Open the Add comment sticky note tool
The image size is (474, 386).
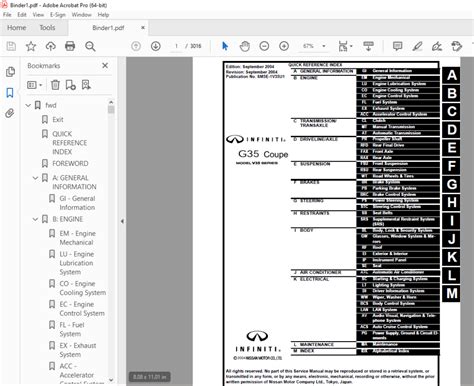tap(397, 46)
